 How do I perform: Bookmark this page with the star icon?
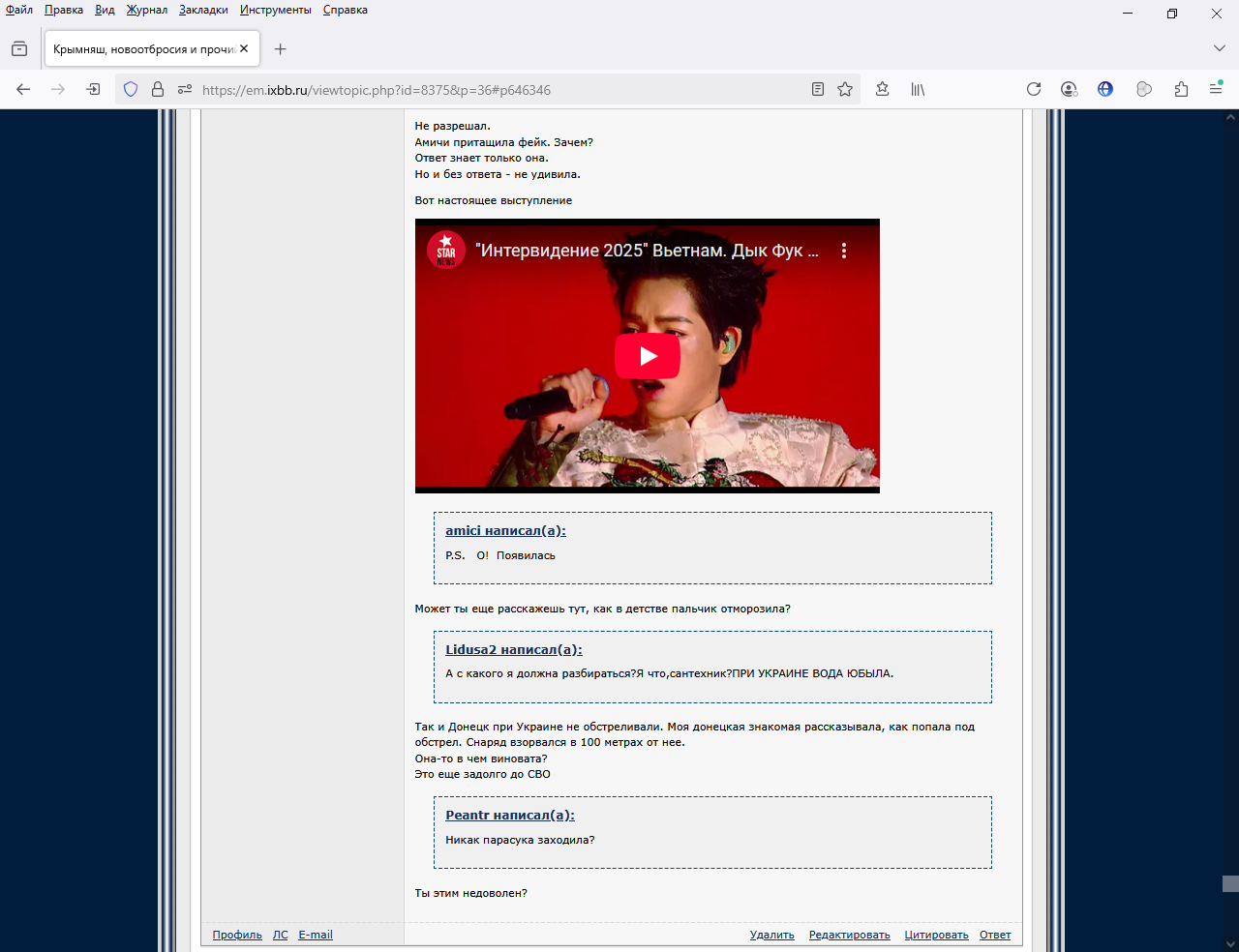coord(845,89)
